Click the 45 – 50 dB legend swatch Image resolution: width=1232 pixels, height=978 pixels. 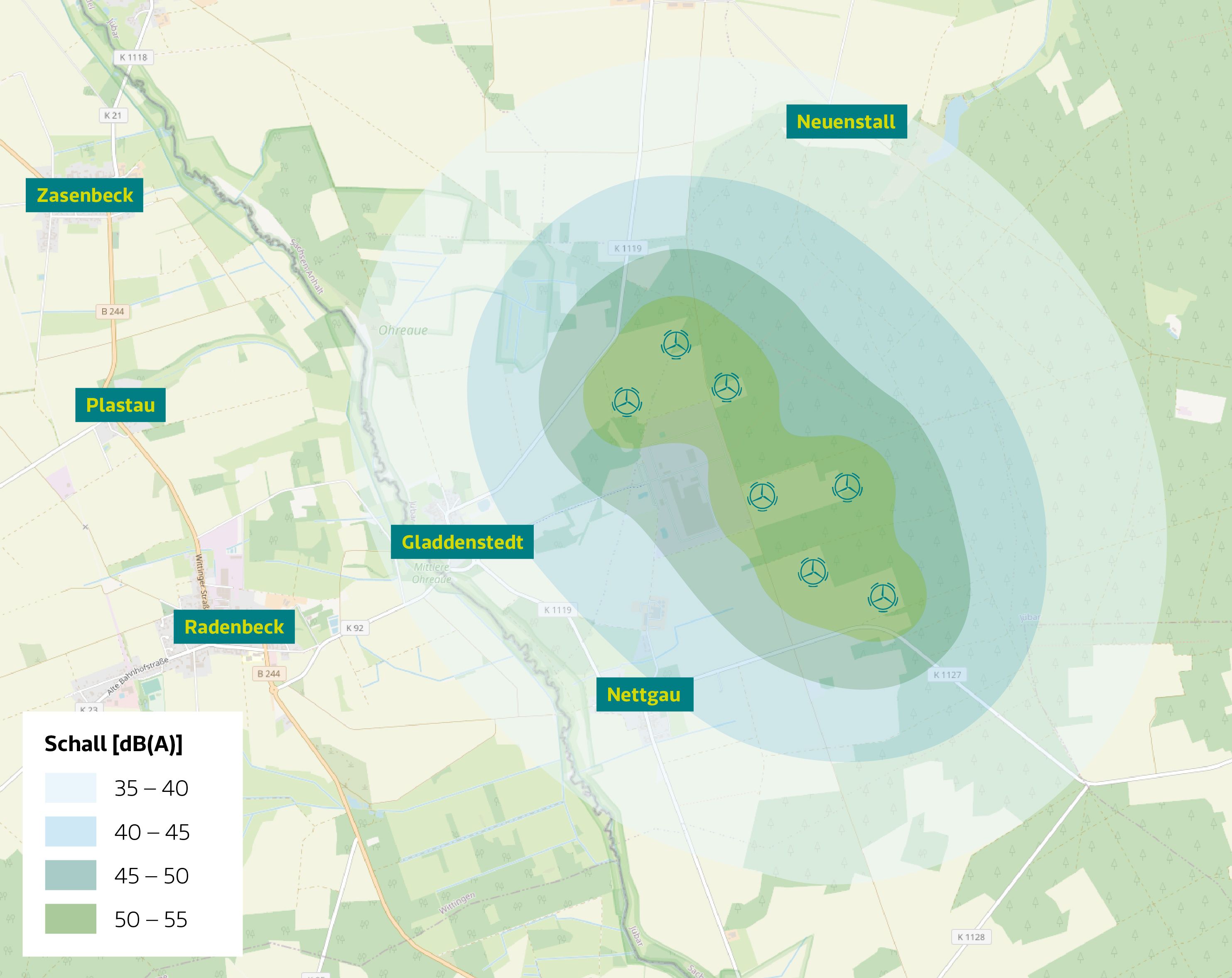point(71,875)
